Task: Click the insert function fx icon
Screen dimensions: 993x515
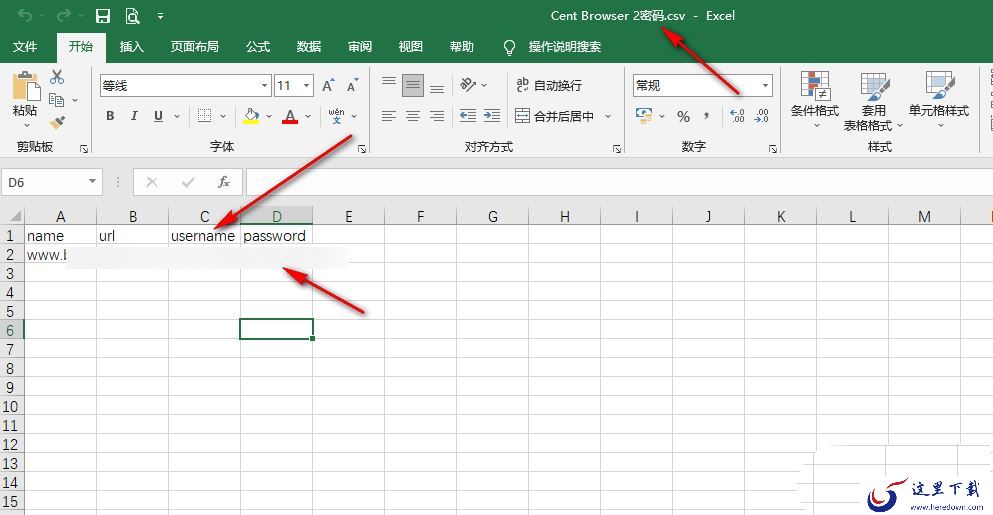Action: (224, 182)
